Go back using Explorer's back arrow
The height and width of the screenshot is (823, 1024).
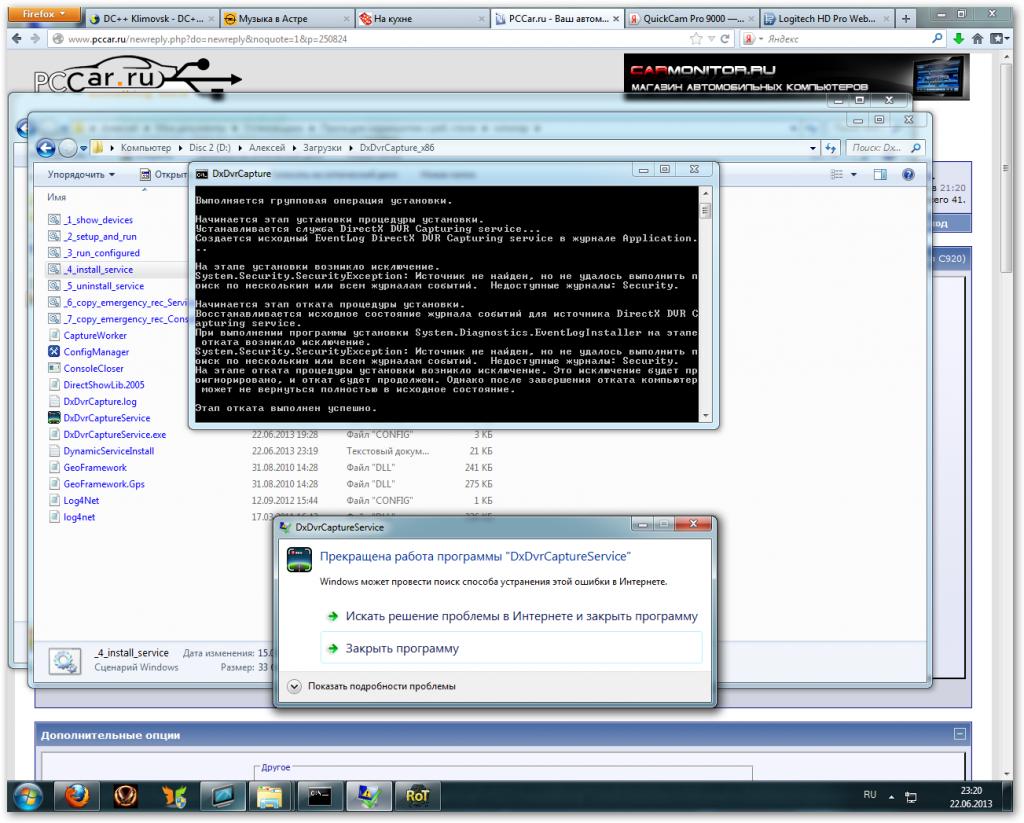pos(46,148)
